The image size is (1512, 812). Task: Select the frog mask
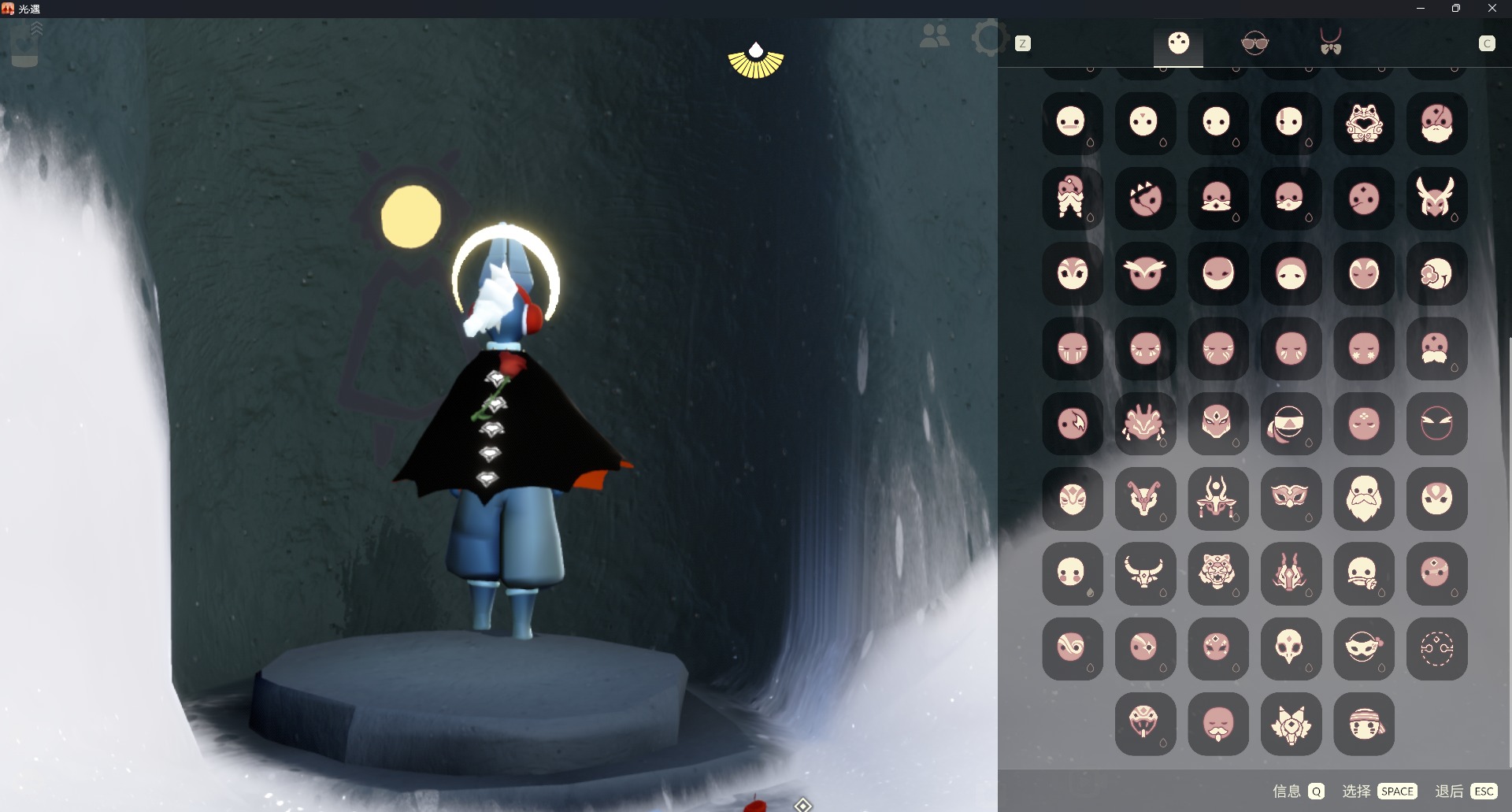click(x=1364, y=124)
